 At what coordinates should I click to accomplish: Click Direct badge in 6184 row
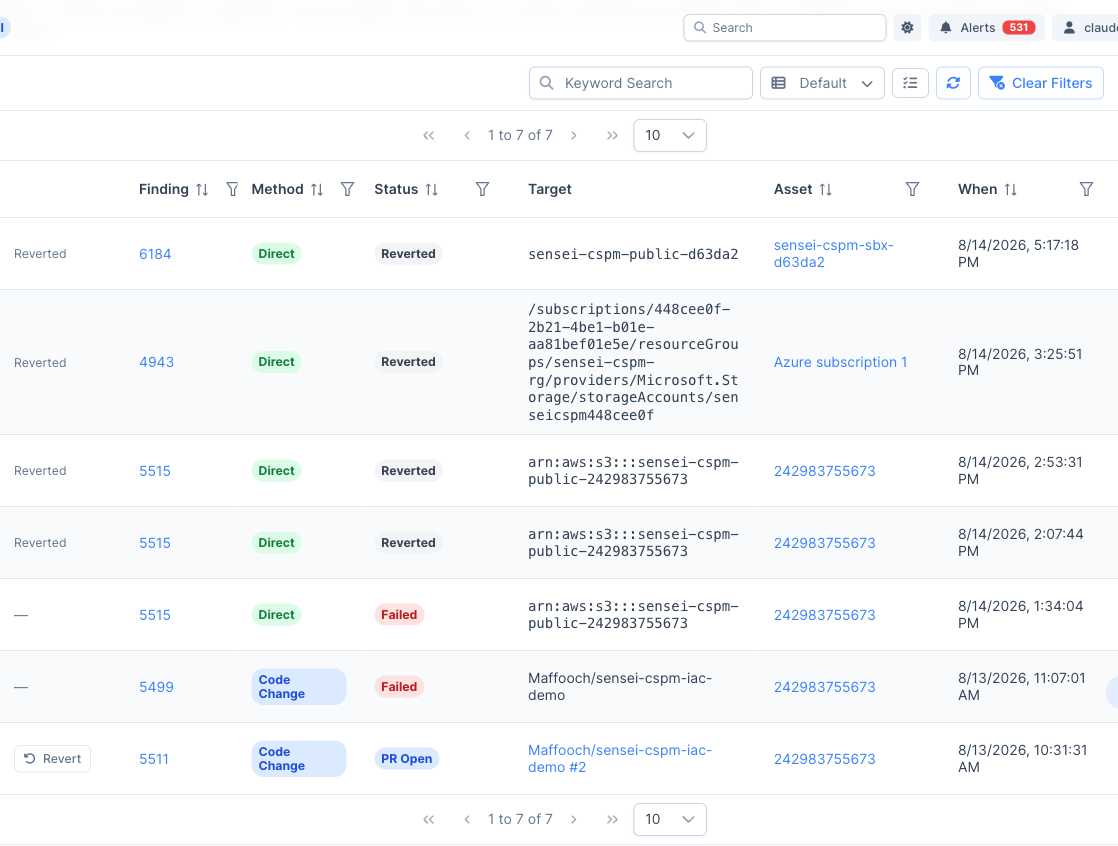click(276, 254)
